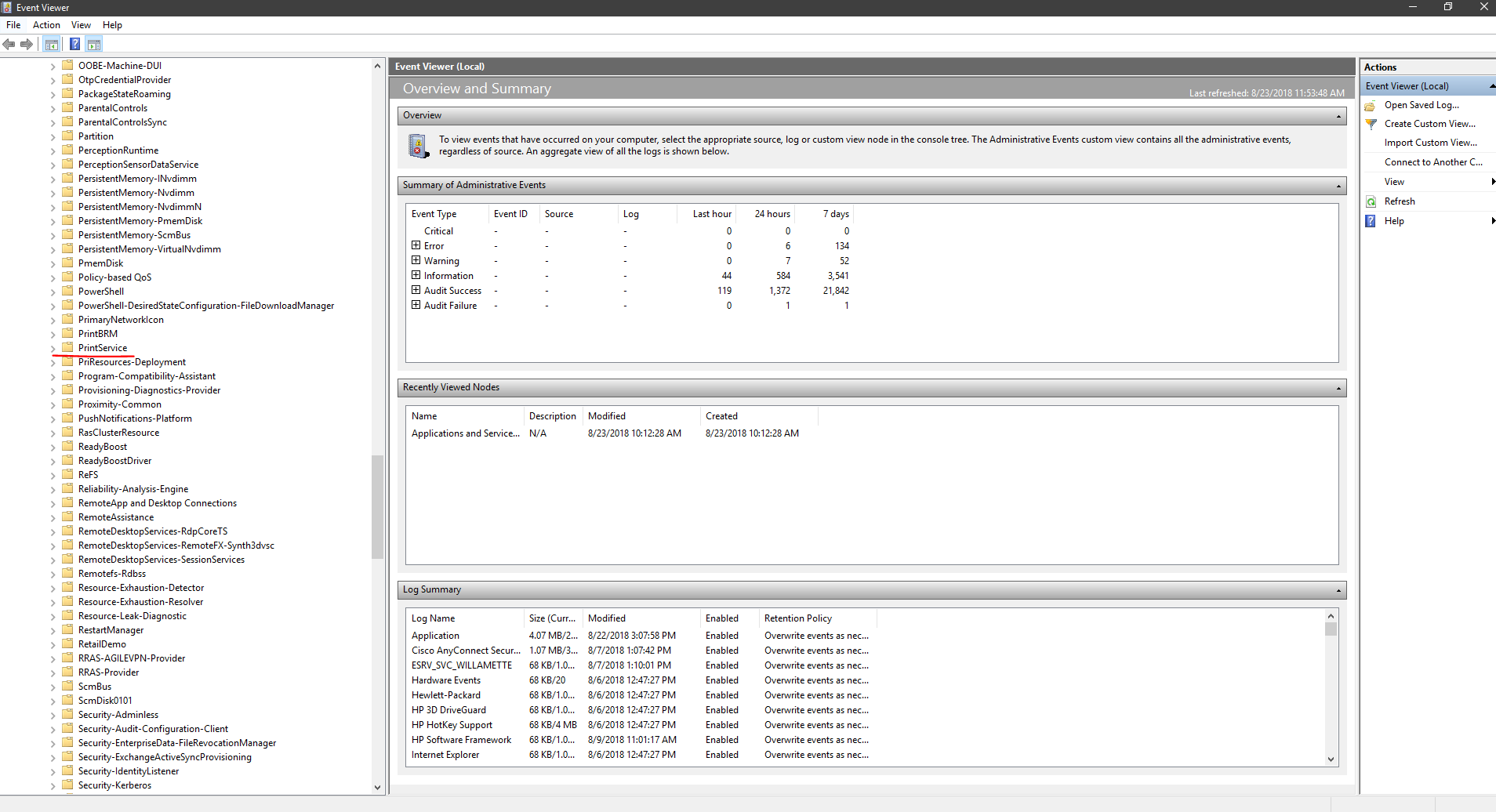The image size is (1496, 812).
Task: Expand the PrintBRM tree node arrow
Action: coord(53,334)
